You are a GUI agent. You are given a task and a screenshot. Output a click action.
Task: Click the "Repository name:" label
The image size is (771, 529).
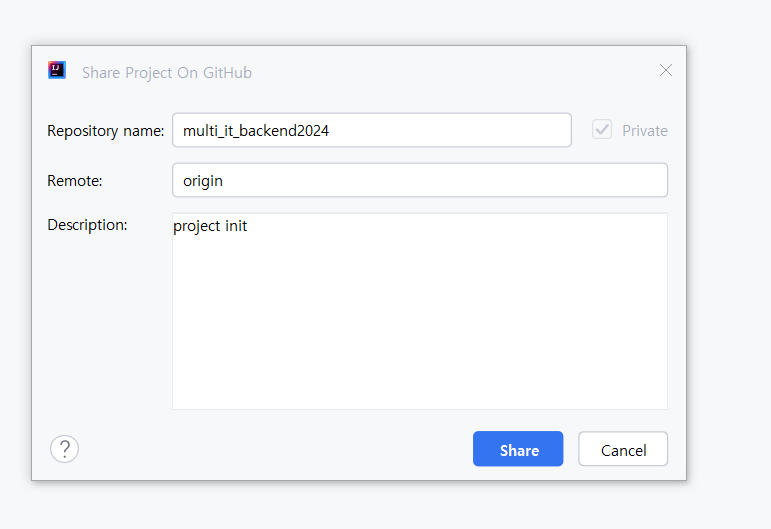pyautogui.click(x=106, y=131)
